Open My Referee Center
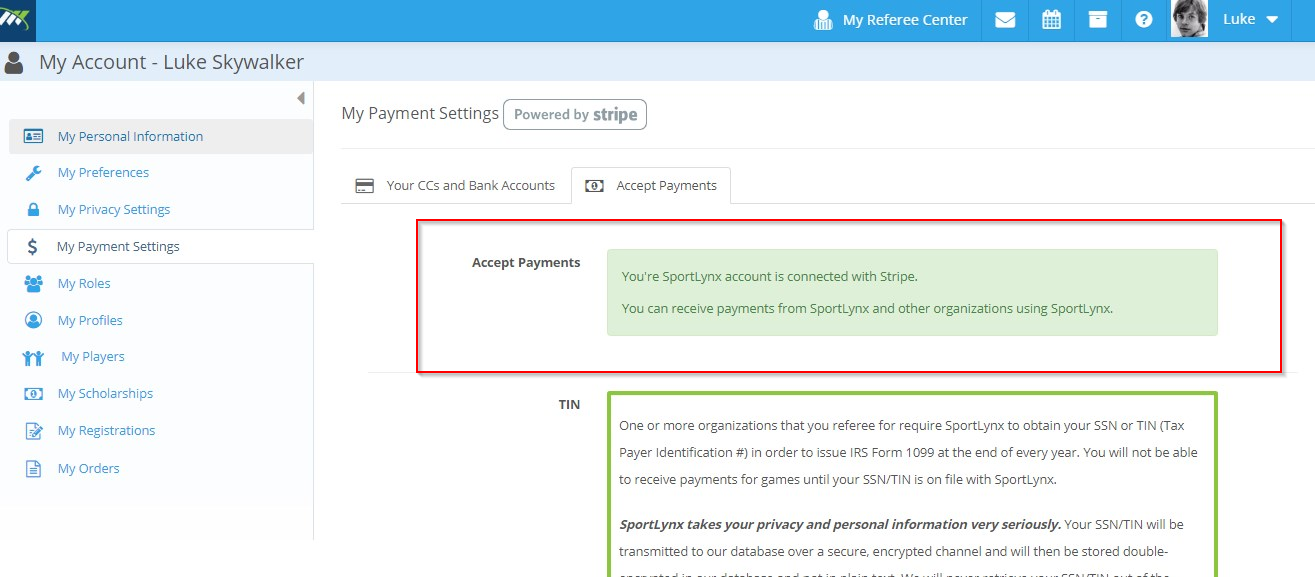1315x577 pixels. point(891,20)
